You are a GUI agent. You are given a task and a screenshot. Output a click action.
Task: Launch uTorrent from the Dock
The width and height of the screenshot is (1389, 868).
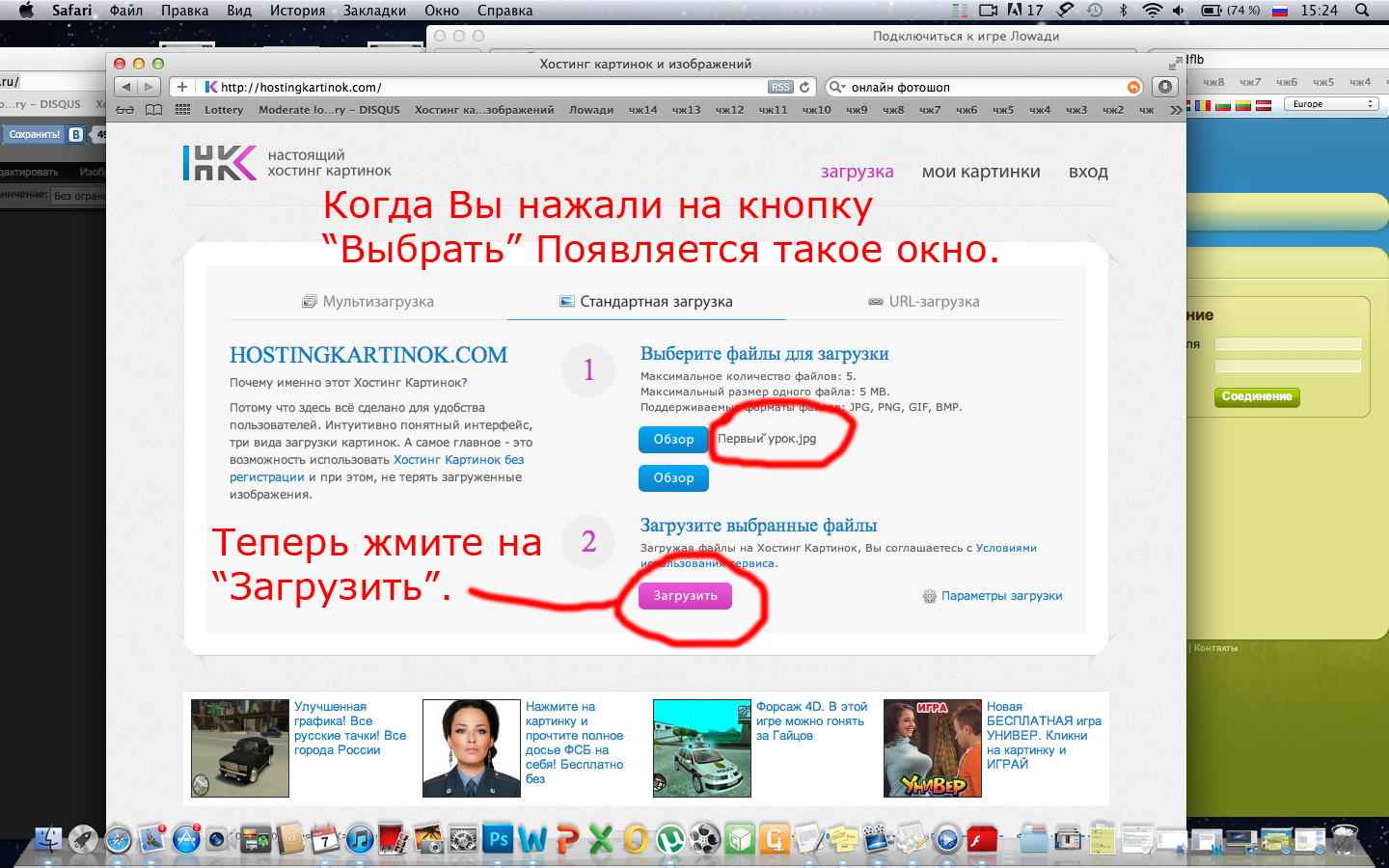(x=670, y=840)
